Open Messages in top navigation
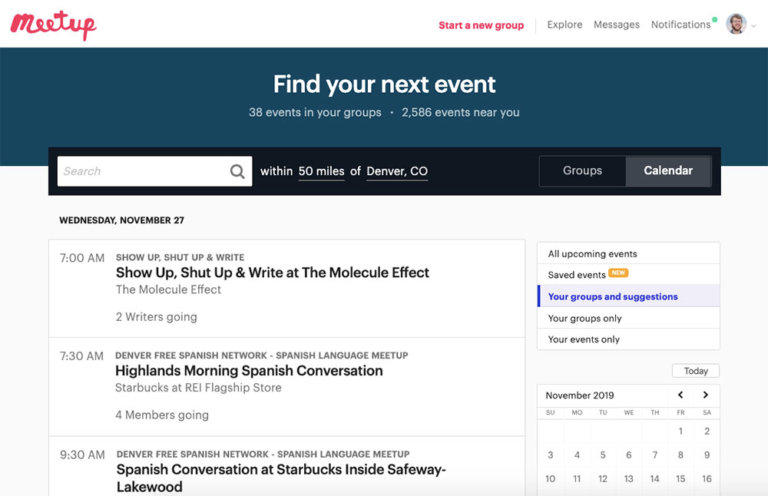This screenshot has width=768, height=496. click(616, 25)
